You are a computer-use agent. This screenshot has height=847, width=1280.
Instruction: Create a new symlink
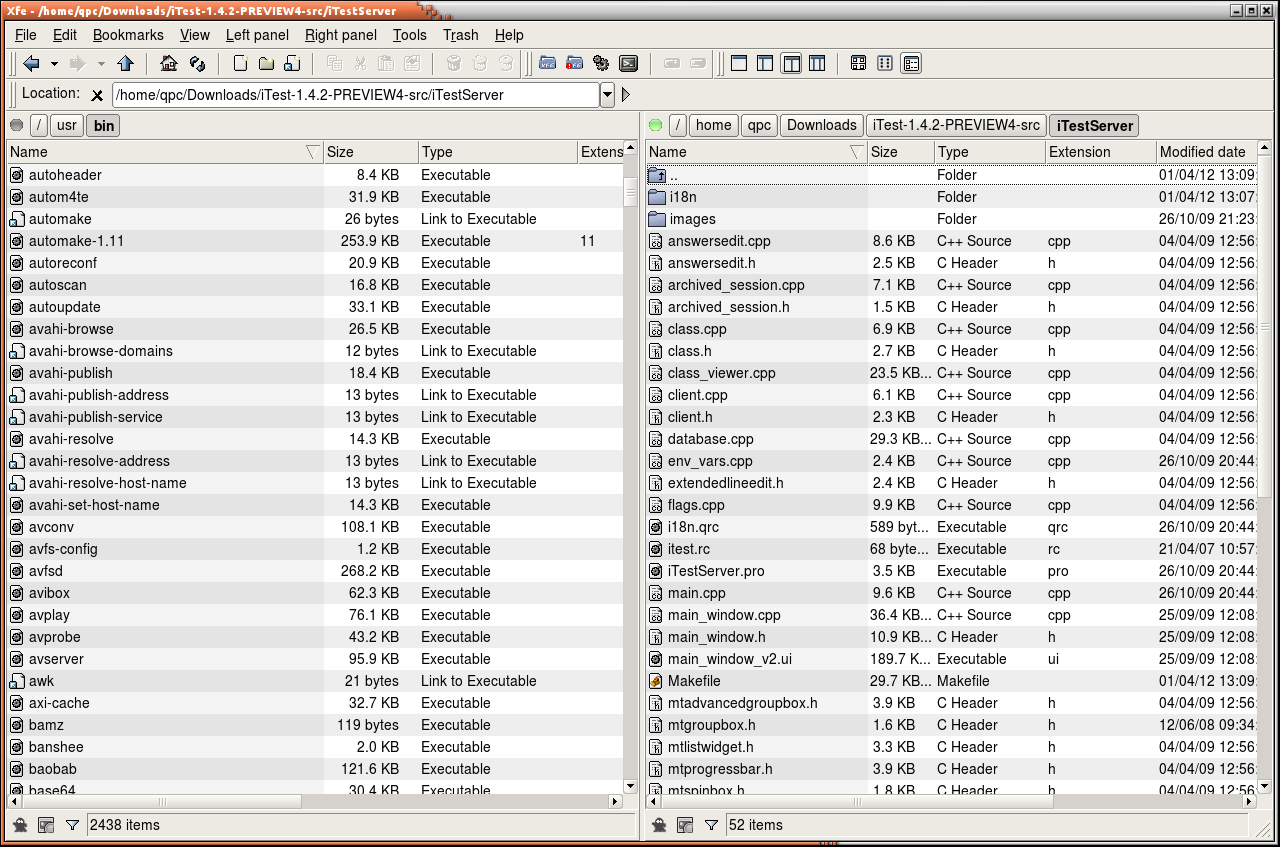[x=291, y=63]
